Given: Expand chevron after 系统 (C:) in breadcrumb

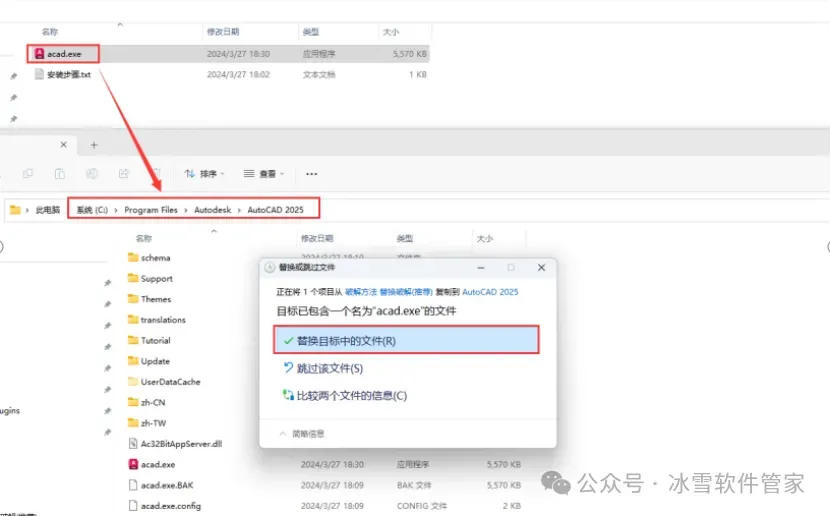Looking at the screenshot, I should point(116,210).
